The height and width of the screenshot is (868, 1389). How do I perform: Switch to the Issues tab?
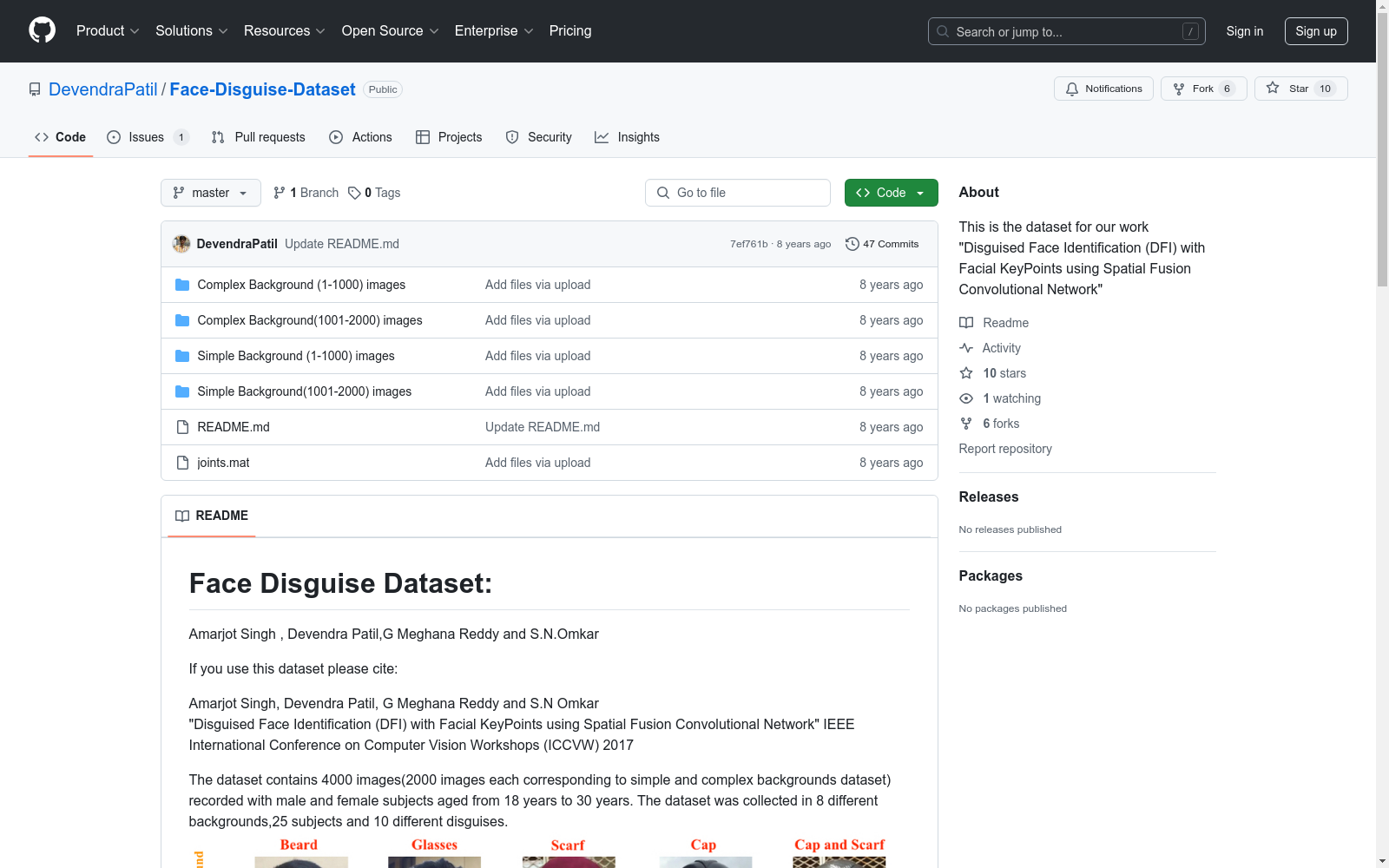point(148,137)
